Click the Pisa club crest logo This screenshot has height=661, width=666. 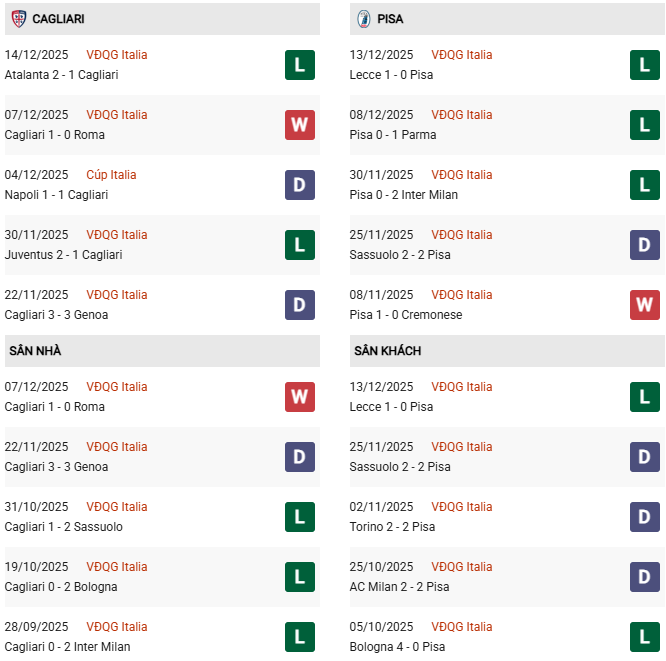[x=364, y=19]
